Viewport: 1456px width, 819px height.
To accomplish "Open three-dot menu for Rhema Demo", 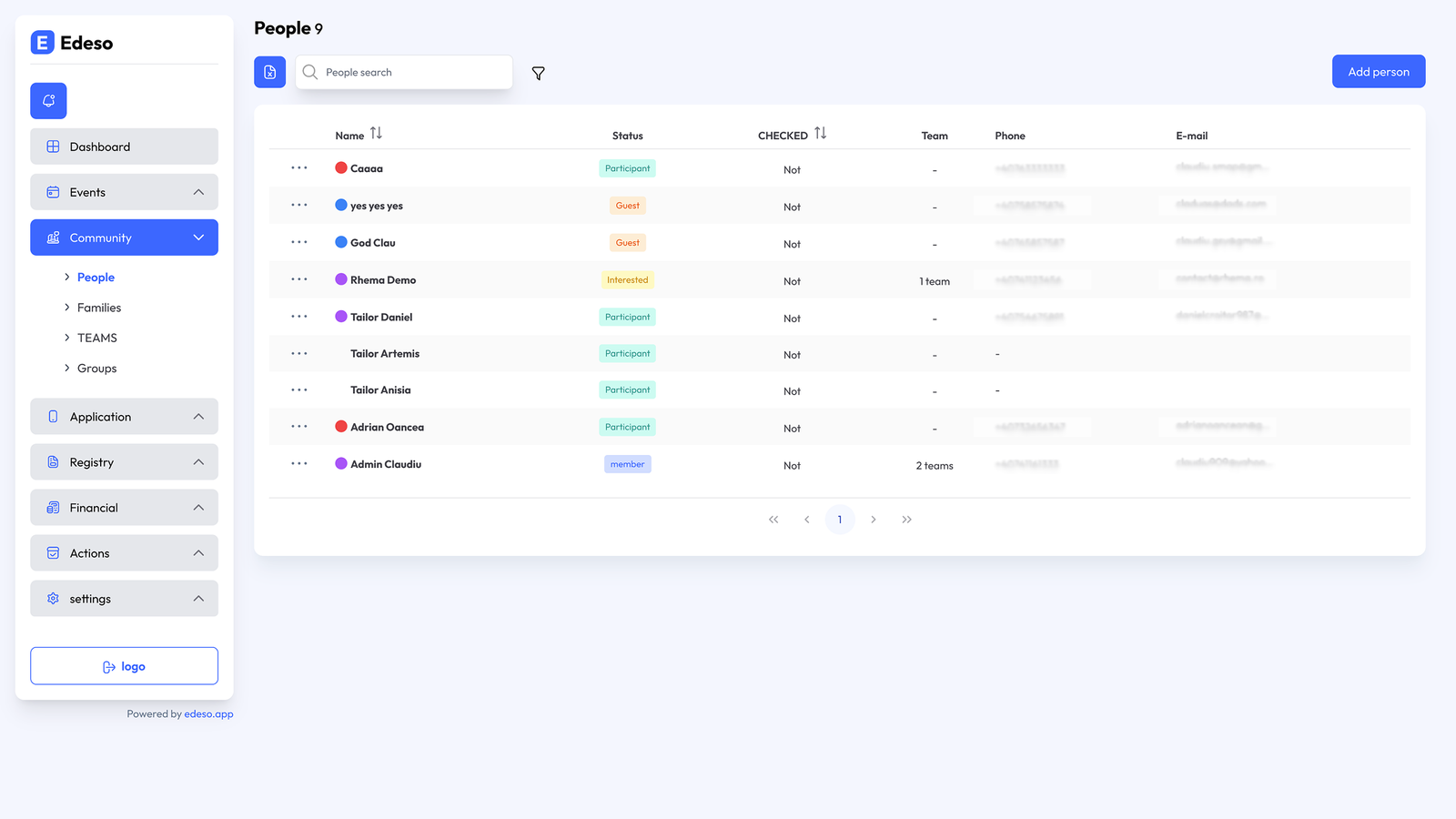I will click(x=299, y=279).
